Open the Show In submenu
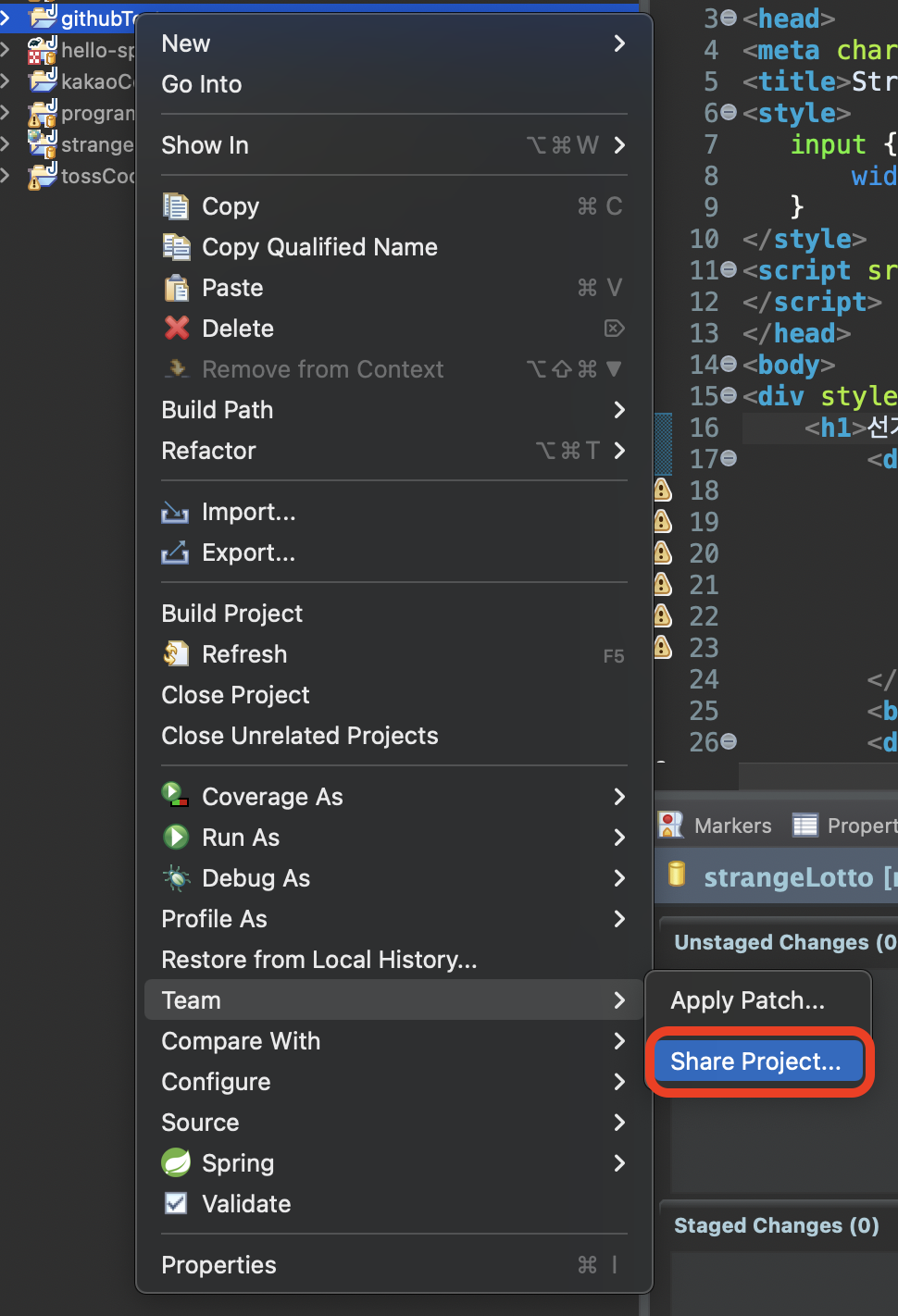The width and height of the screenshot is (898, 1316). coord(394,145)
